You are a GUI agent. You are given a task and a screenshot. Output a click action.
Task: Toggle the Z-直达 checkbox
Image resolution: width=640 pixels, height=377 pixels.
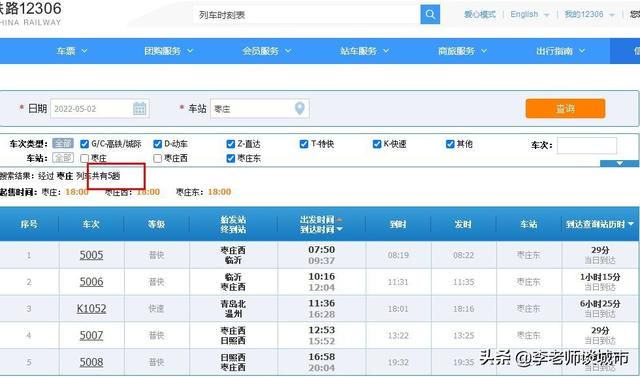coord(231,144)
